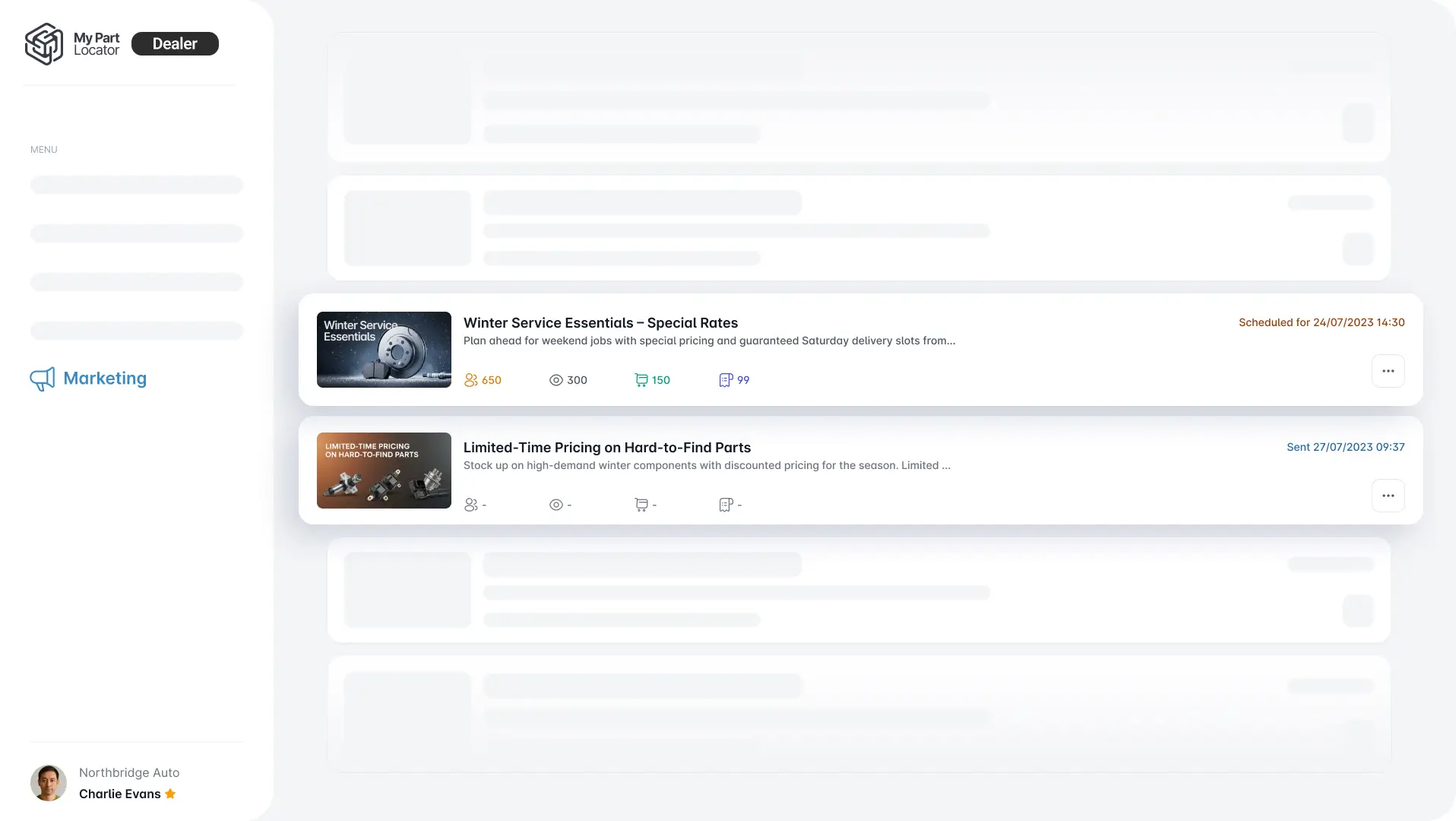Click the Limited-Time Pricing thumbnail image
Viewport: 1456px width, 821px height.
(384, 471)
